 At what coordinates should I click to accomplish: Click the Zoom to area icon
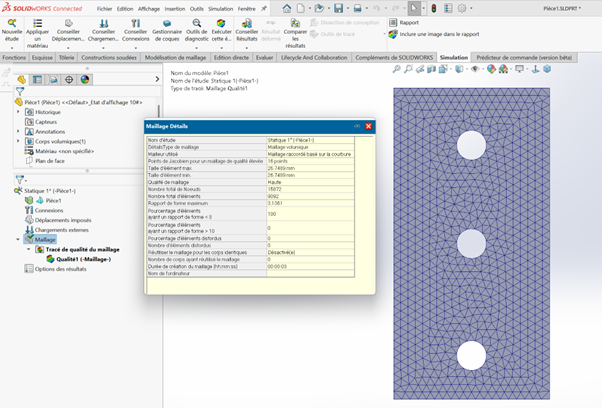click(408, 69)
